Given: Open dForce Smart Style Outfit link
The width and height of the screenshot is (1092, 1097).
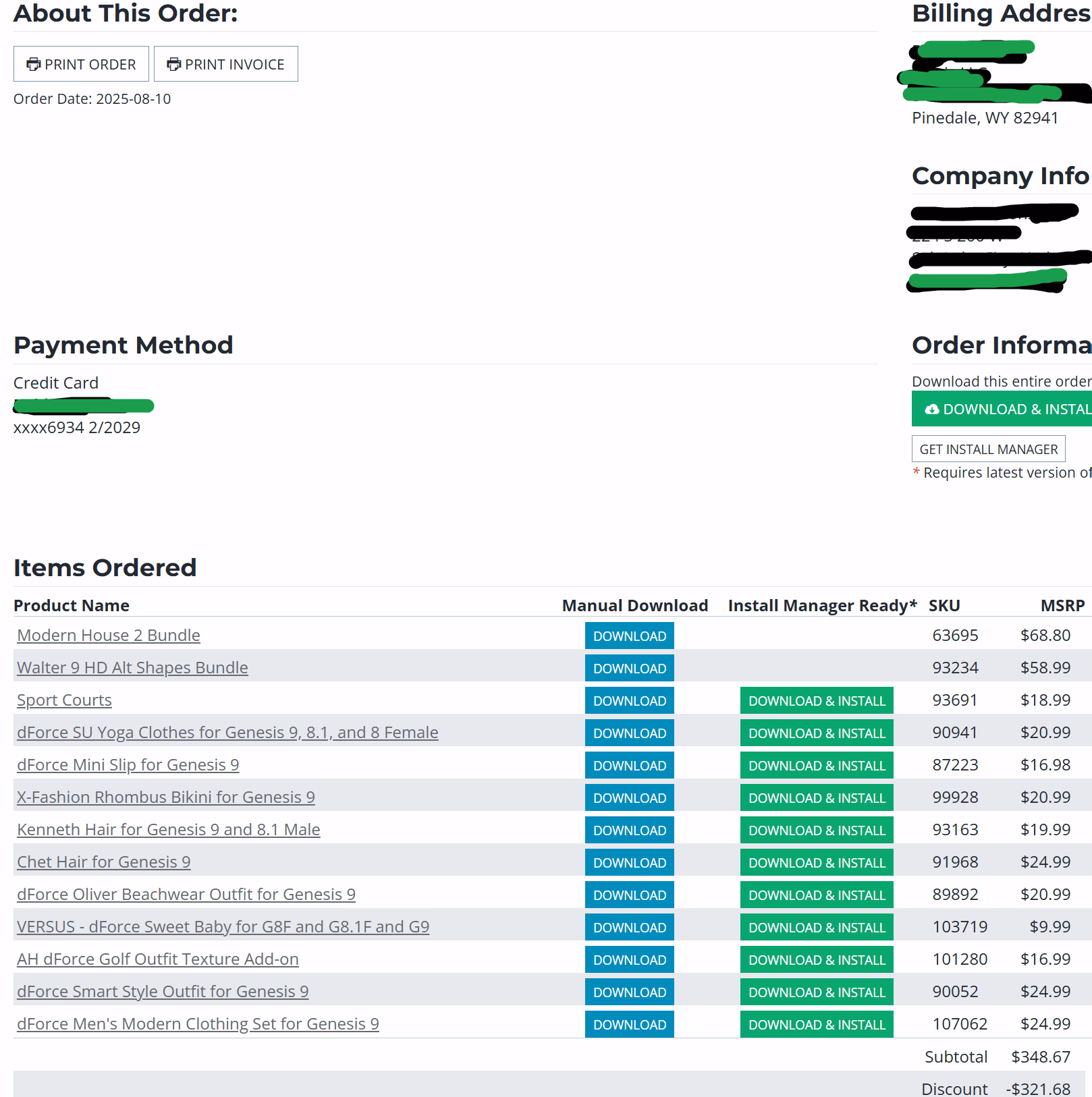Looking at the screenshot, I should click(163, 992).
